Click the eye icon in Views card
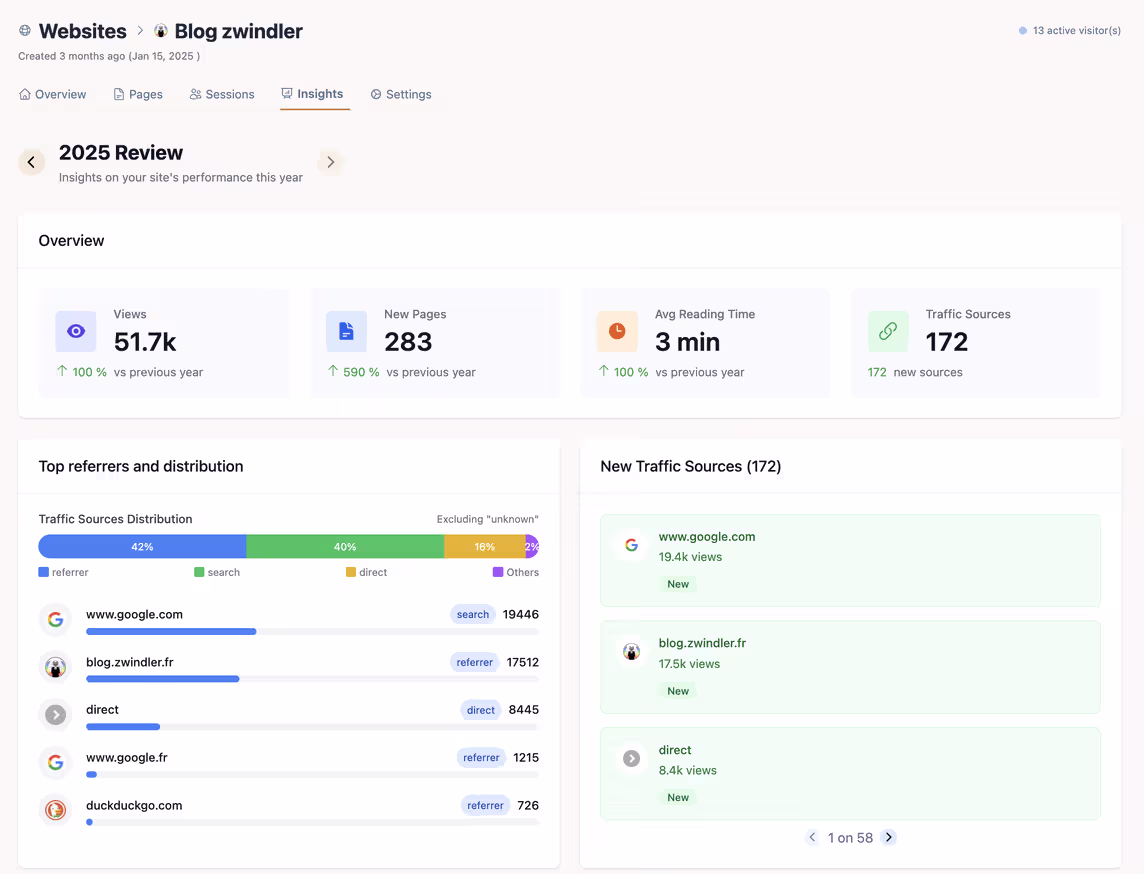The height and width of the screenshot is (874, 1144). pyautogui.click(x=76, y=331)
